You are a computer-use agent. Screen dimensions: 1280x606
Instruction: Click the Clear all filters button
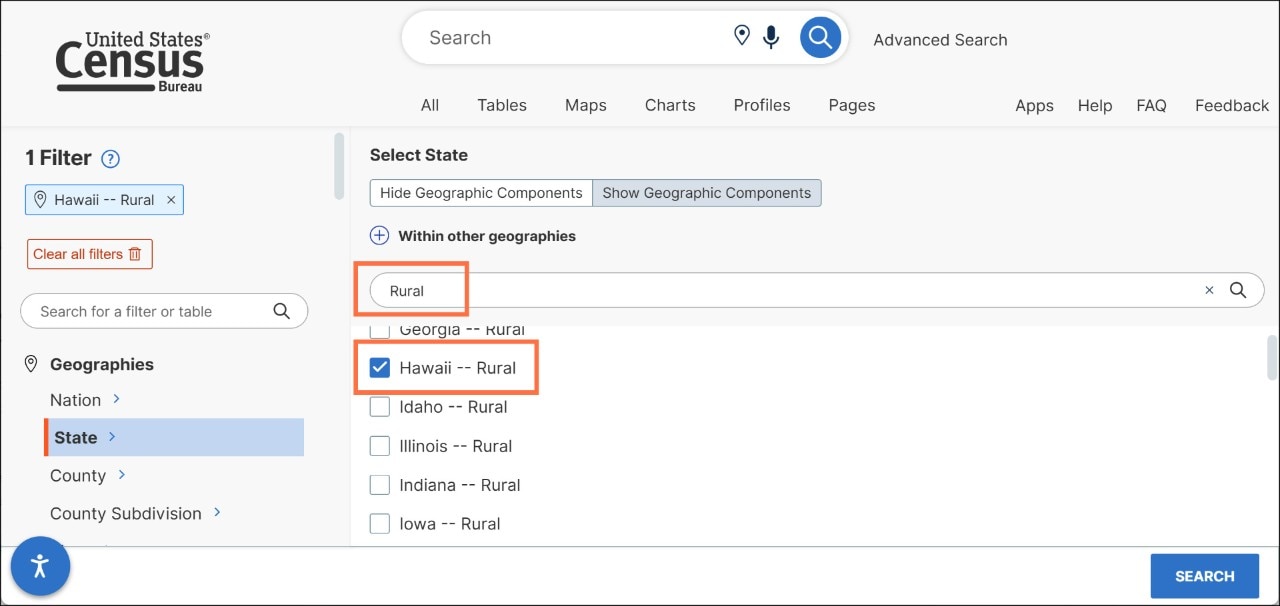coord(90,254)
